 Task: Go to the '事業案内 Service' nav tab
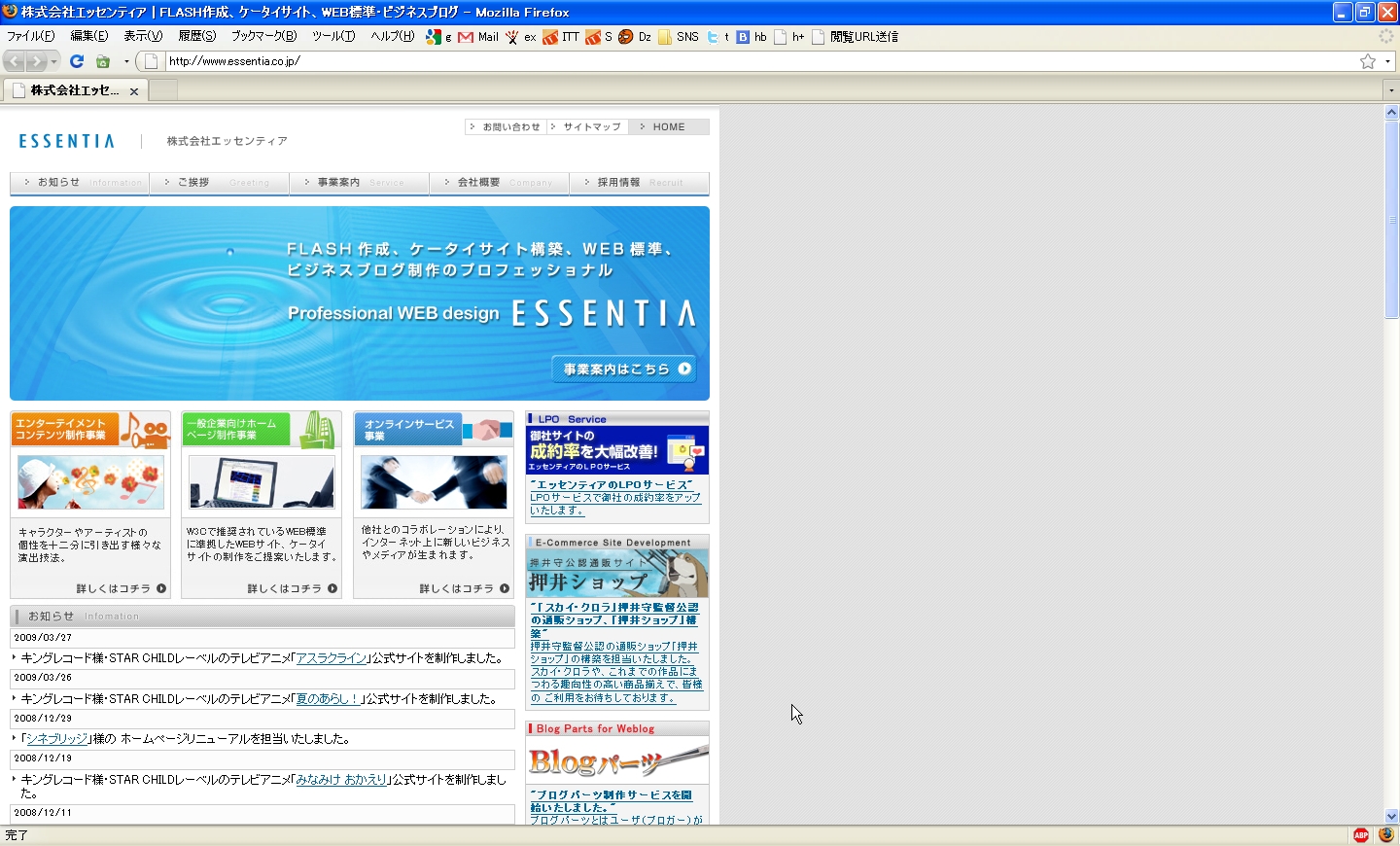coord(360,183)
